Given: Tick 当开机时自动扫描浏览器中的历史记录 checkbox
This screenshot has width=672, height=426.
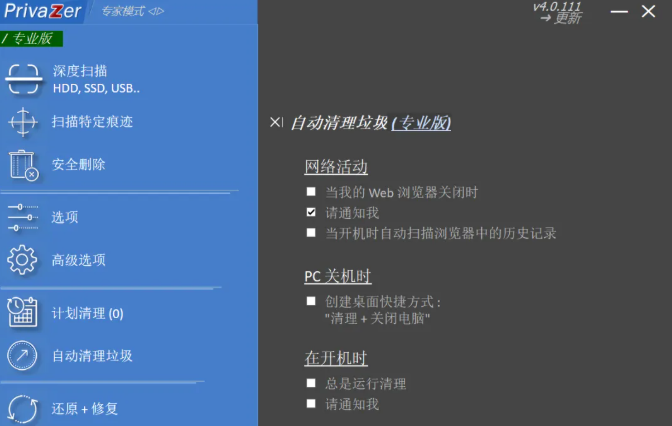Looking at the screenshot, I should point(311,233).
